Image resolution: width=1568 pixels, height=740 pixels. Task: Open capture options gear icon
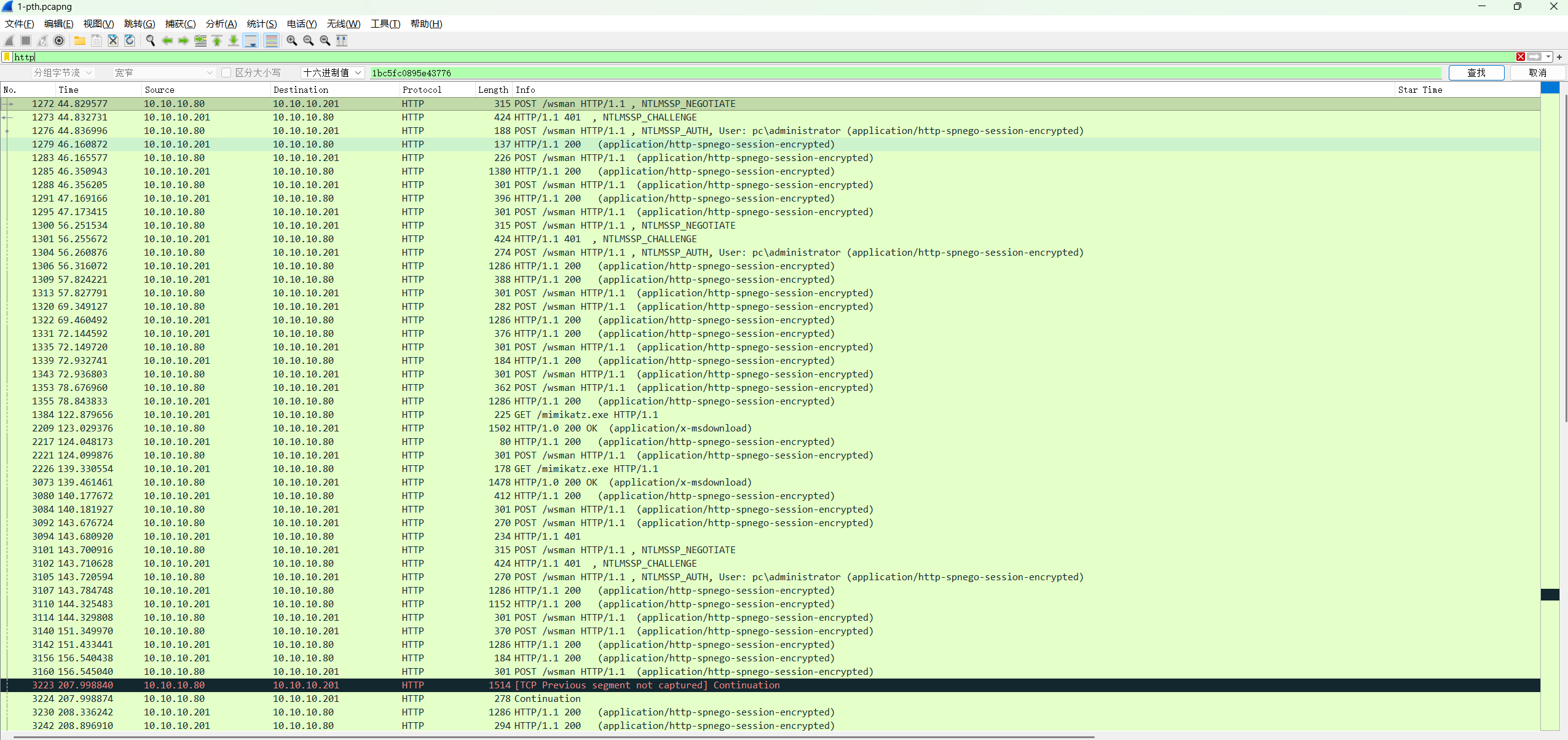coord(59,41)
